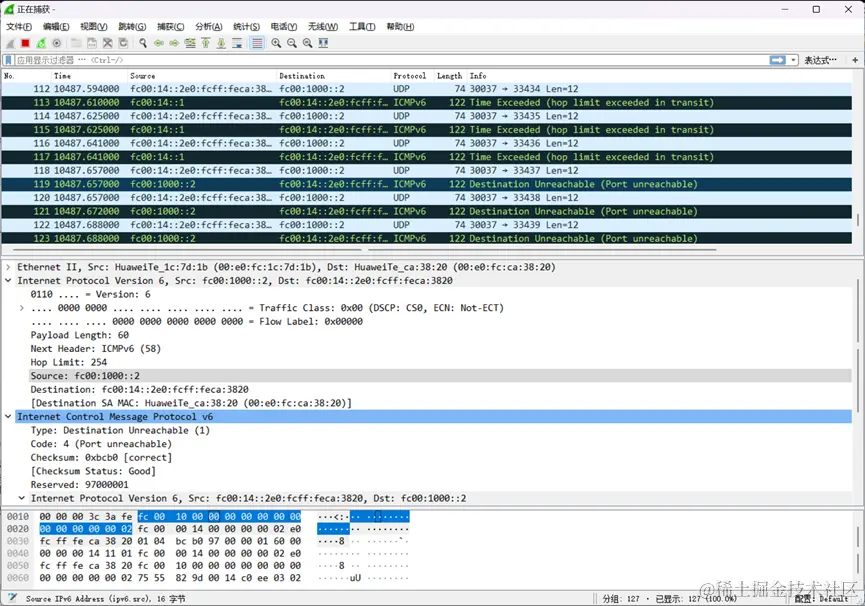This screenshot has height=606, width=865.
Task: Sort by the Protocol column header
Action: pos(413,76)
